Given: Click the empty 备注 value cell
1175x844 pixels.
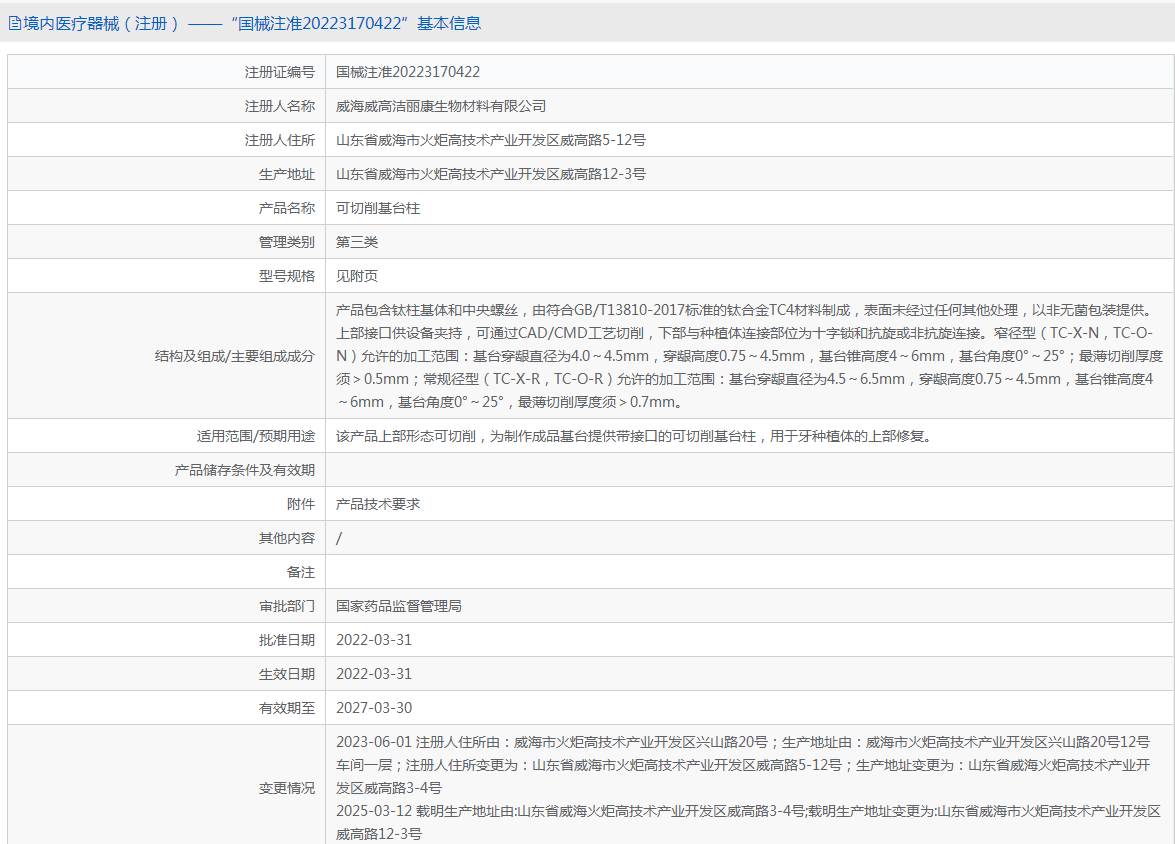Looking at the screenshot, I should click(748, 572).
